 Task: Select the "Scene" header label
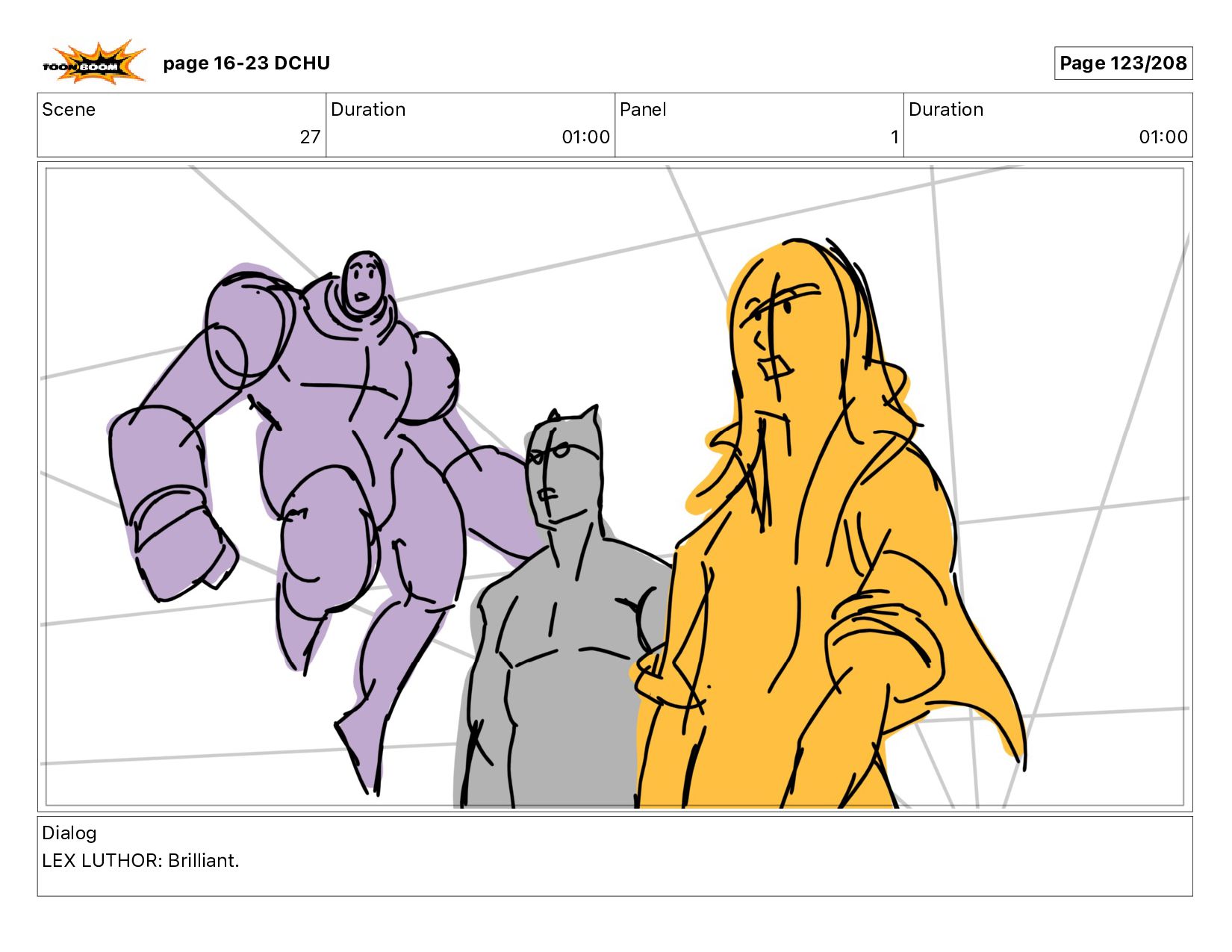coord(69,110)
